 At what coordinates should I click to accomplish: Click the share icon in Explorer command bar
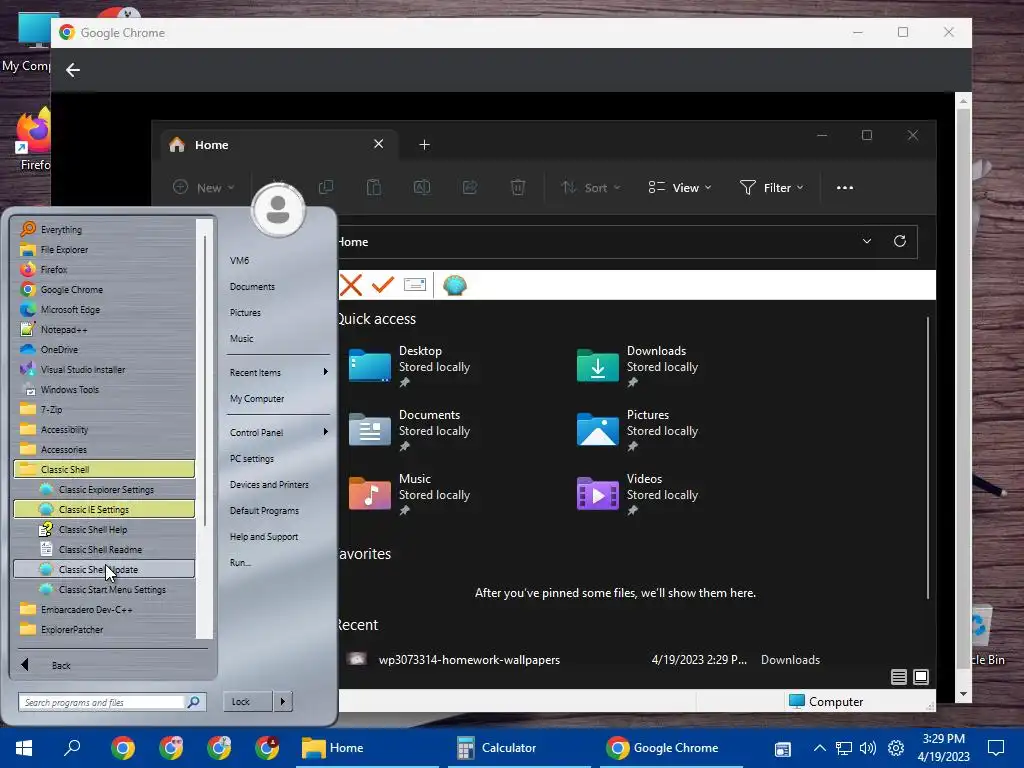click(x=470, y=187)
